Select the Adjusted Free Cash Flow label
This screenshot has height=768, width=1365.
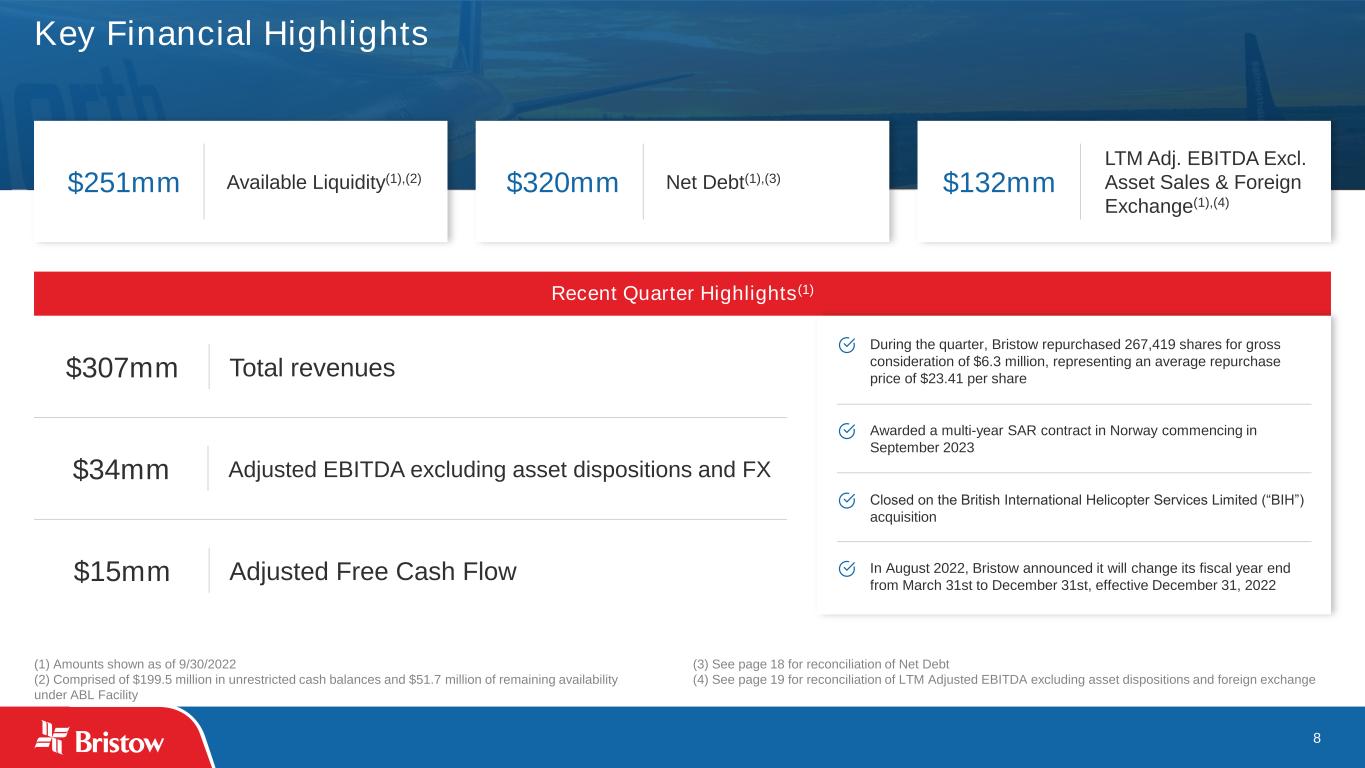373,572
